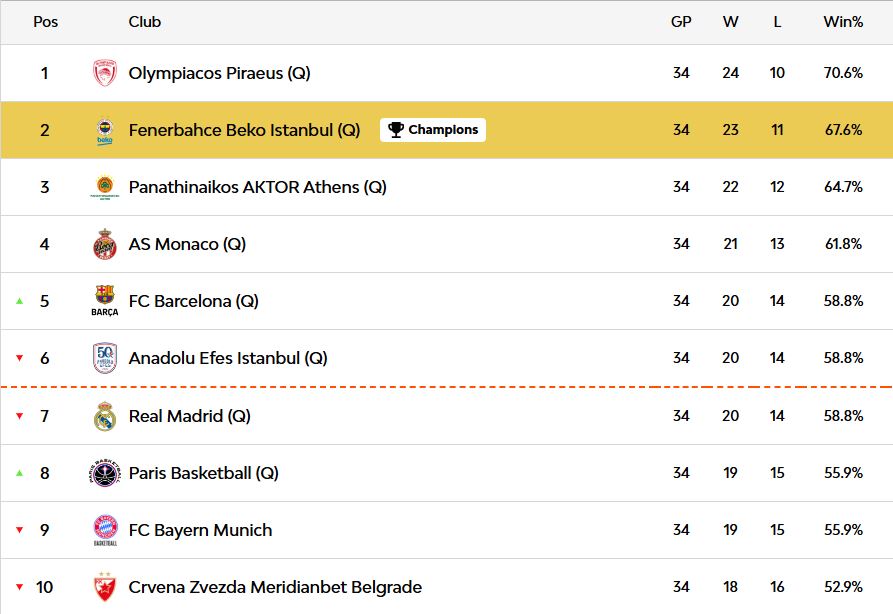
Task: Click the Champions trophy badge
Action: click(433, 130)
